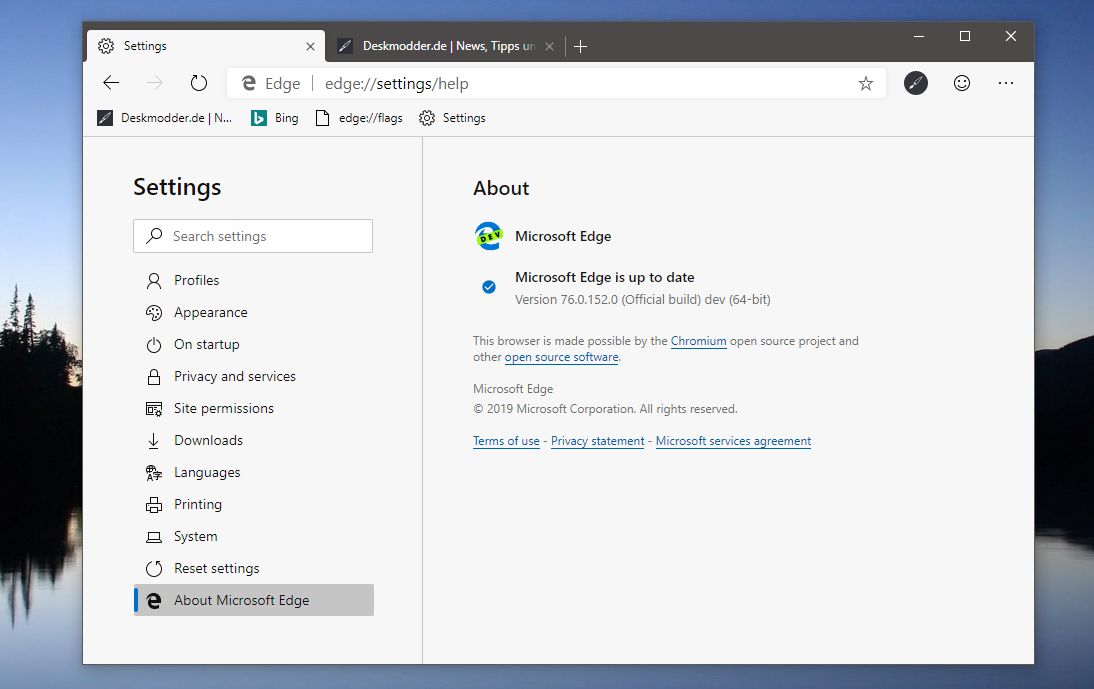Image resolution: width=1094 pixels, height=689 pixels.
Task: Click the About heading
Action: (x=501, y=188)
